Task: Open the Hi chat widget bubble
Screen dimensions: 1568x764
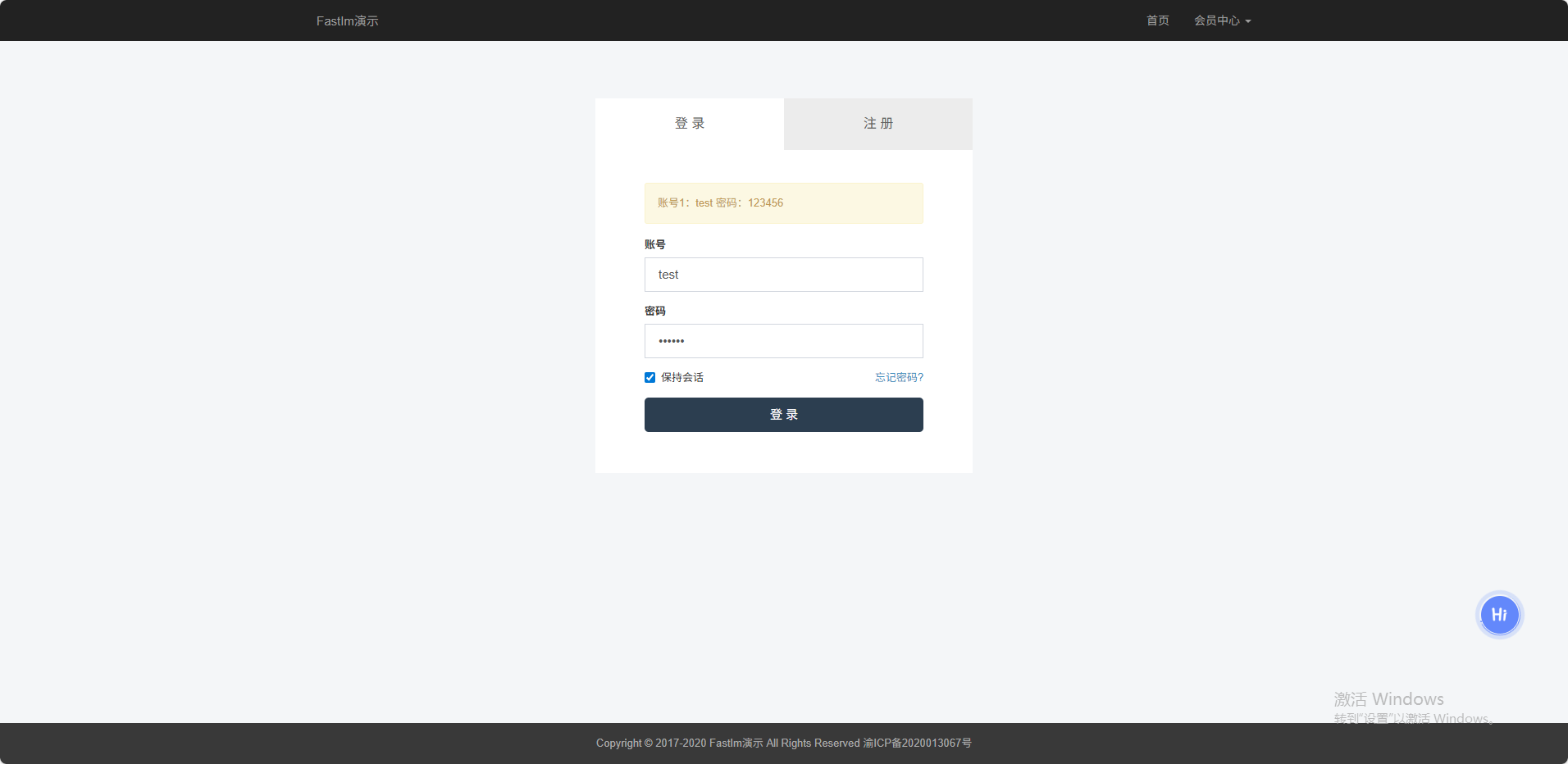Action: point(1499,615)
